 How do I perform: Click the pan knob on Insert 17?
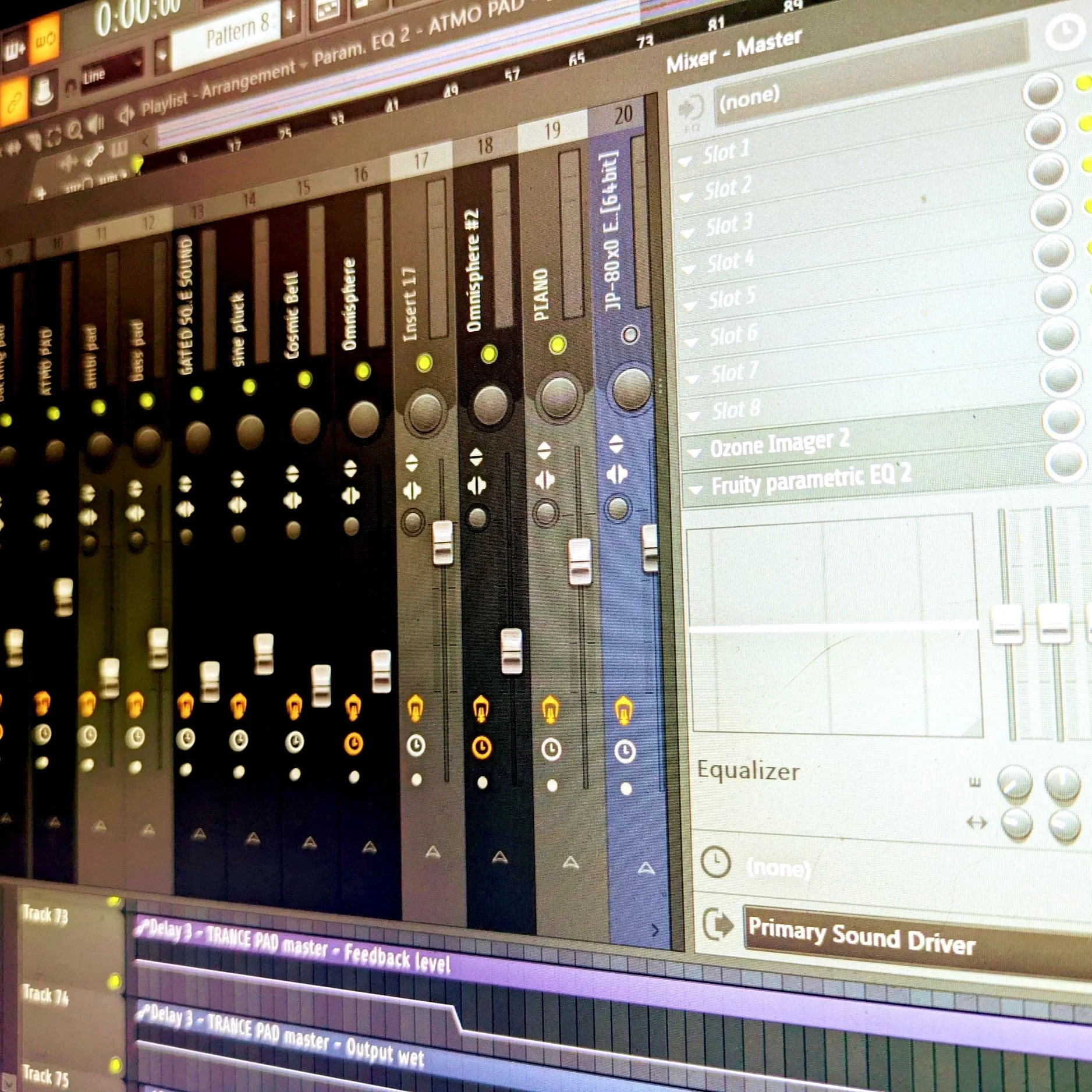click(x=426, y=412)
